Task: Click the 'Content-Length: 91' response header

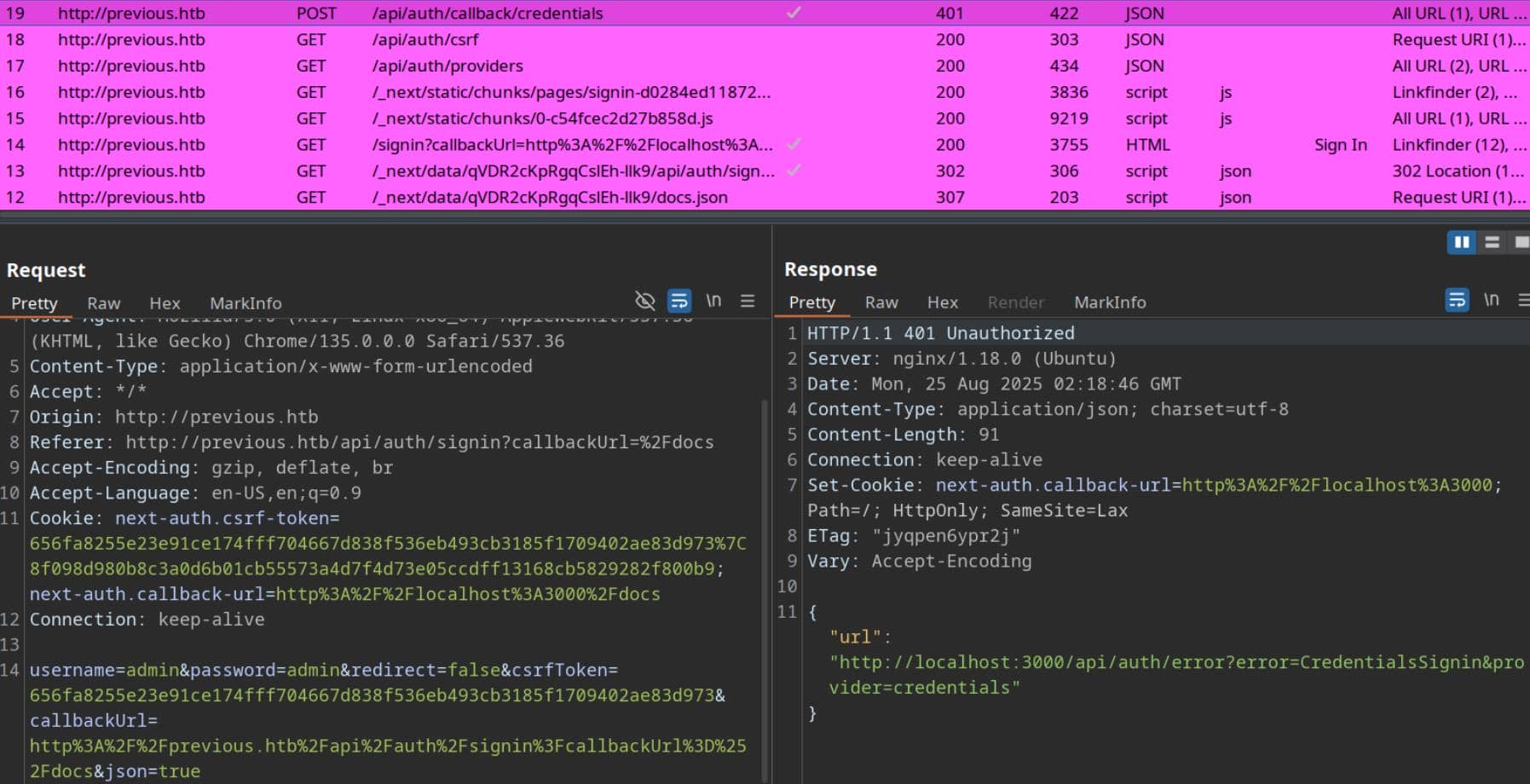Action: tap(903, 435)
